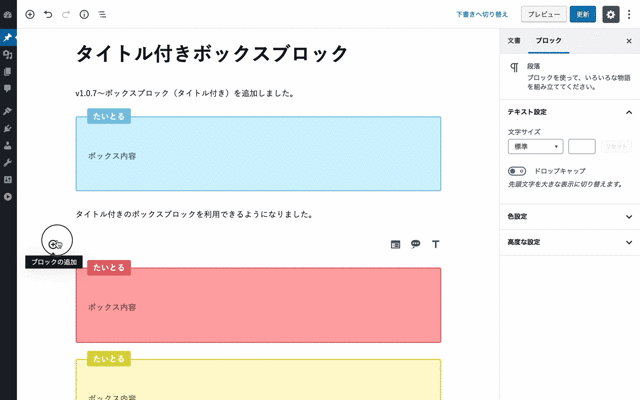The height and width of the screenshot is (400, 640).
Task: Open the block navigation list icon
Action: tap(102, 14)
